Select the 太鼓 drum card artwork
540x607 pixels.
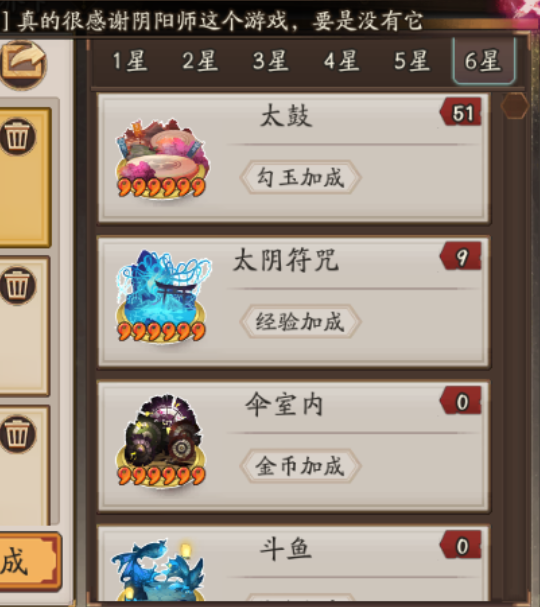[x=162, y=159]
